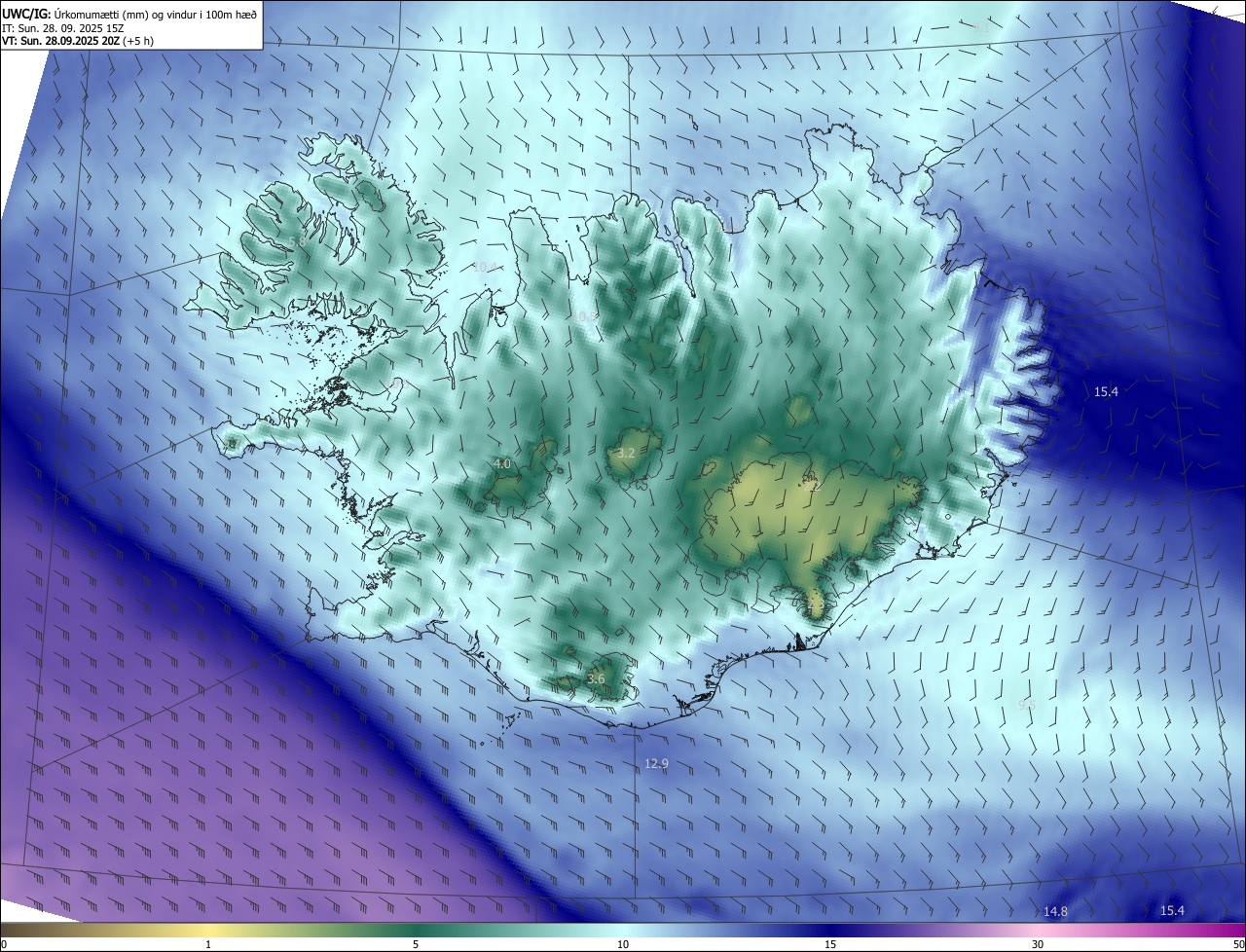Click the '5' tick label of the colour scale

[x=416, y=944]
